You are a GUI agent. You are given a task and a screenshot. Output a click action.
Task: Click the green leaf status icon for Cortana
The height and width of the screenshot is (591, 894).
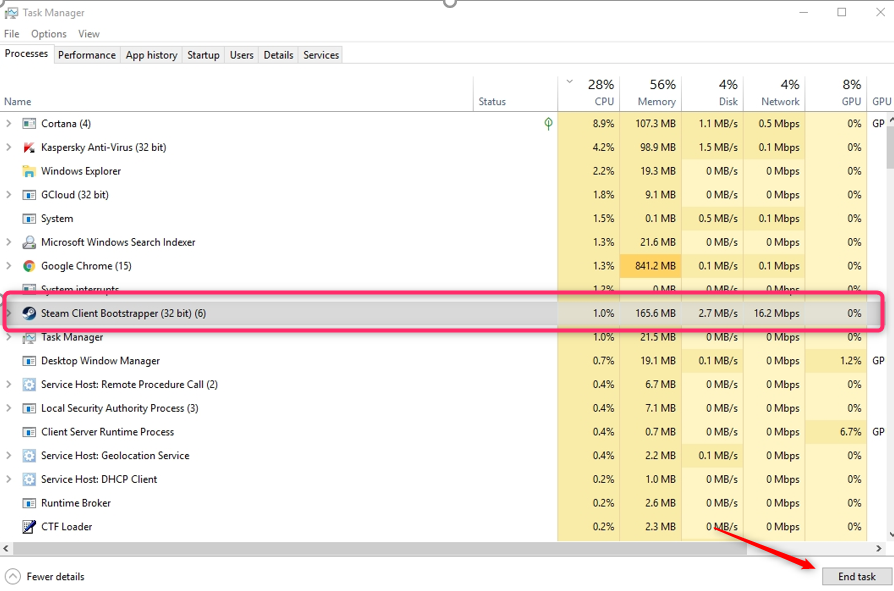point(548,124)
